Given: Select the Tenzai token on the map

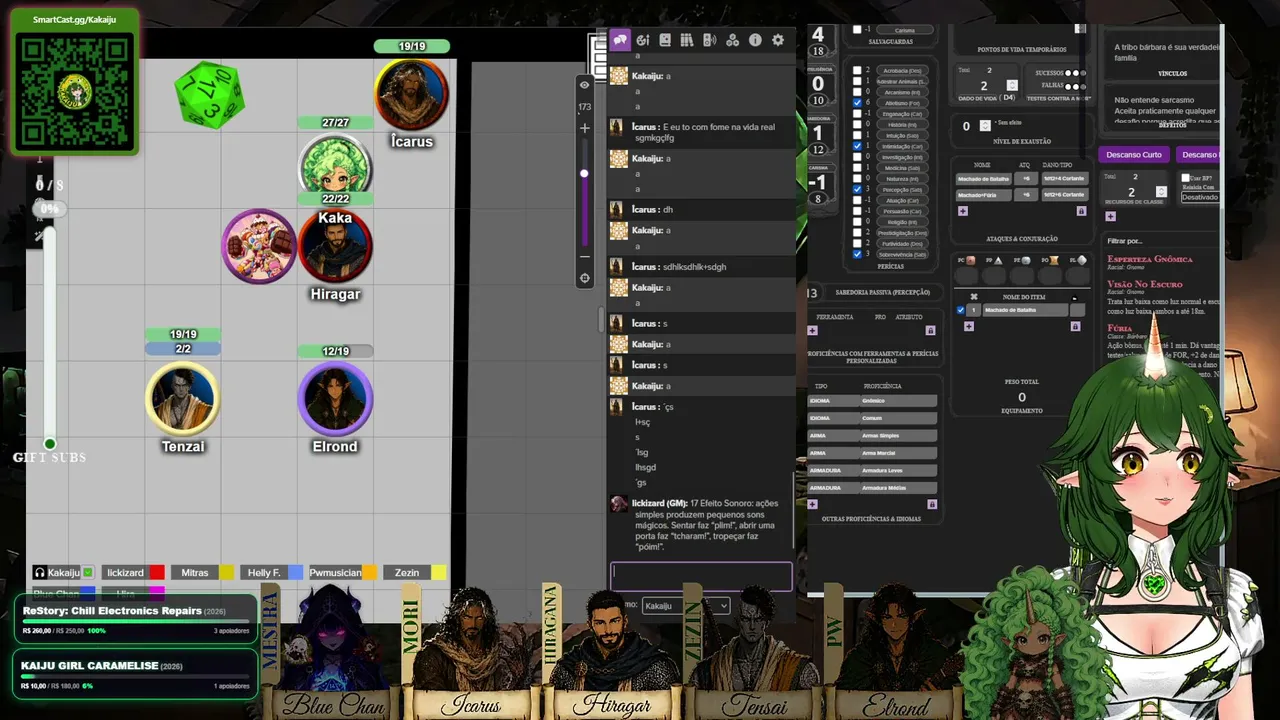Looking at the screenshot, I should (x=183, y=398).
